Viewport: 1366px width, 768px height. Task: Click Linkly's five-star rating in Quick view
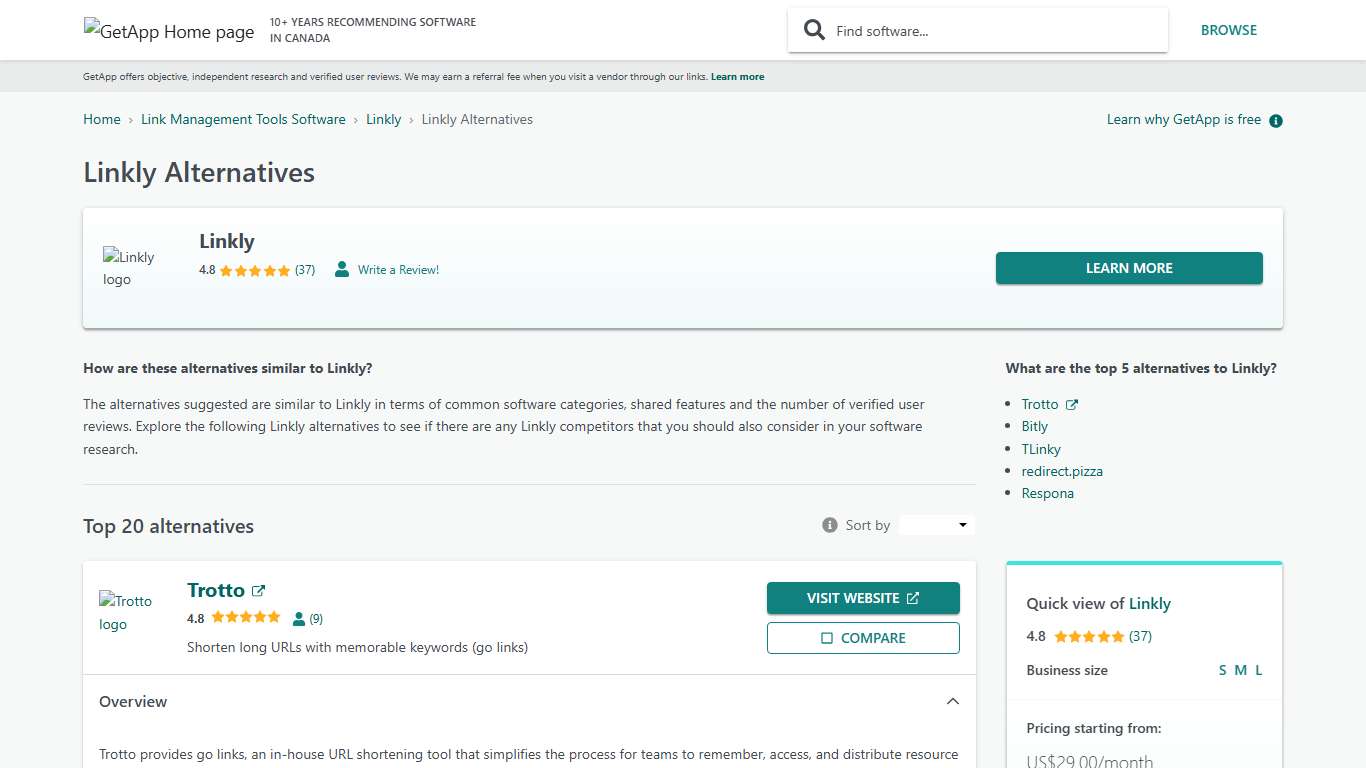point(1088,636)
